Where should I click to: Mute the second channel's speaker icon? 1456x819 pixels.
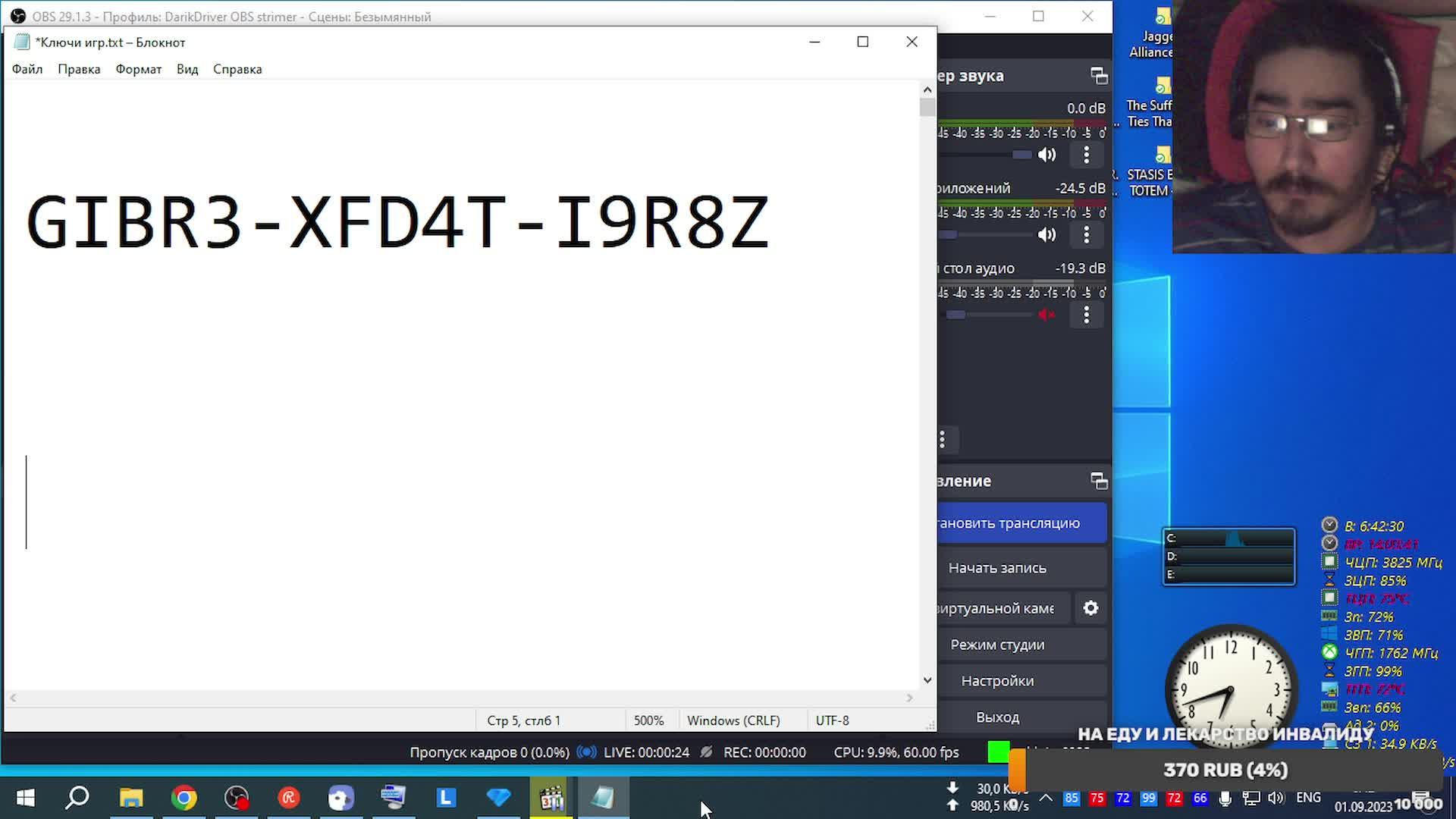point(1046,235)
